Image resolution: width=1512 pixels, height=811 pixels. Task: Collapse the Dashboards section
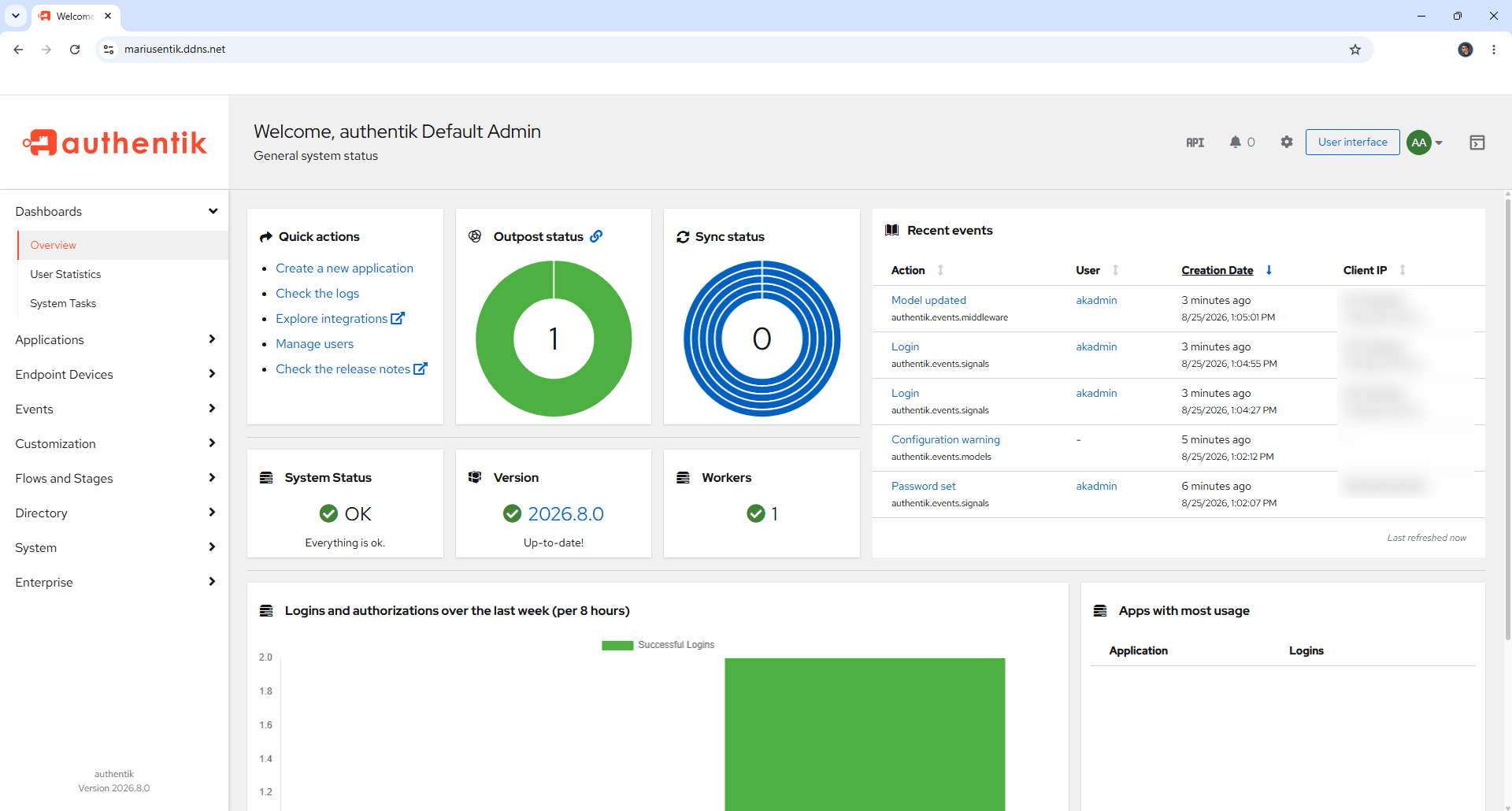[x=213, y=211]
